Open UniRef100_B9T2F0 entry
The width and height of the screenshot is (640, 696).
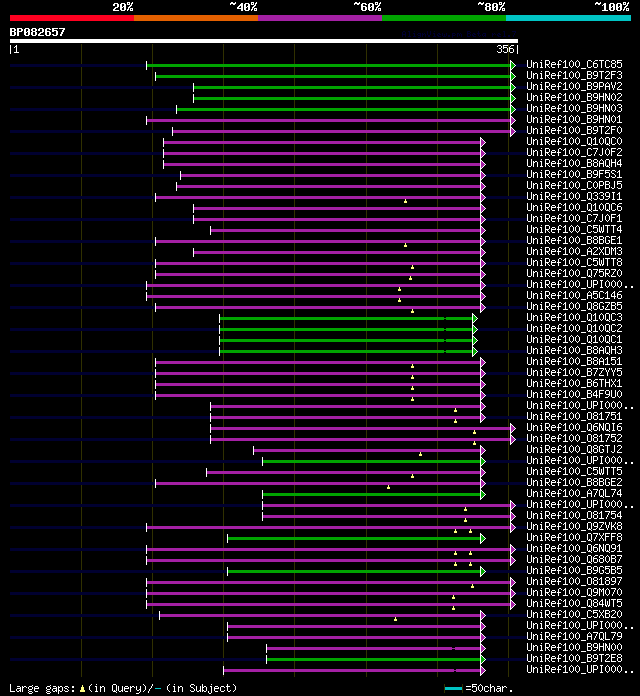[574, 130]
